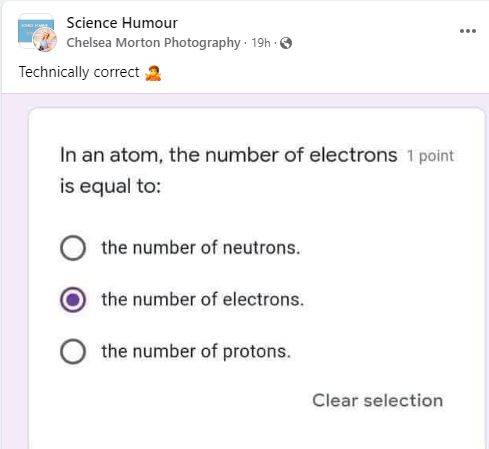Image resolution: width=489 pixels, height=449 pixels.
Task: Click the 'the number of electrons.' option text
Action: point(203,300)
